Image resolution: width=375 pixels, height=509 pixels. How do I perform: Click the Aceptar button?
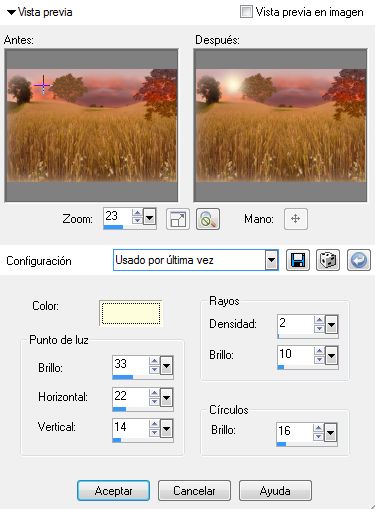(113, 490)
